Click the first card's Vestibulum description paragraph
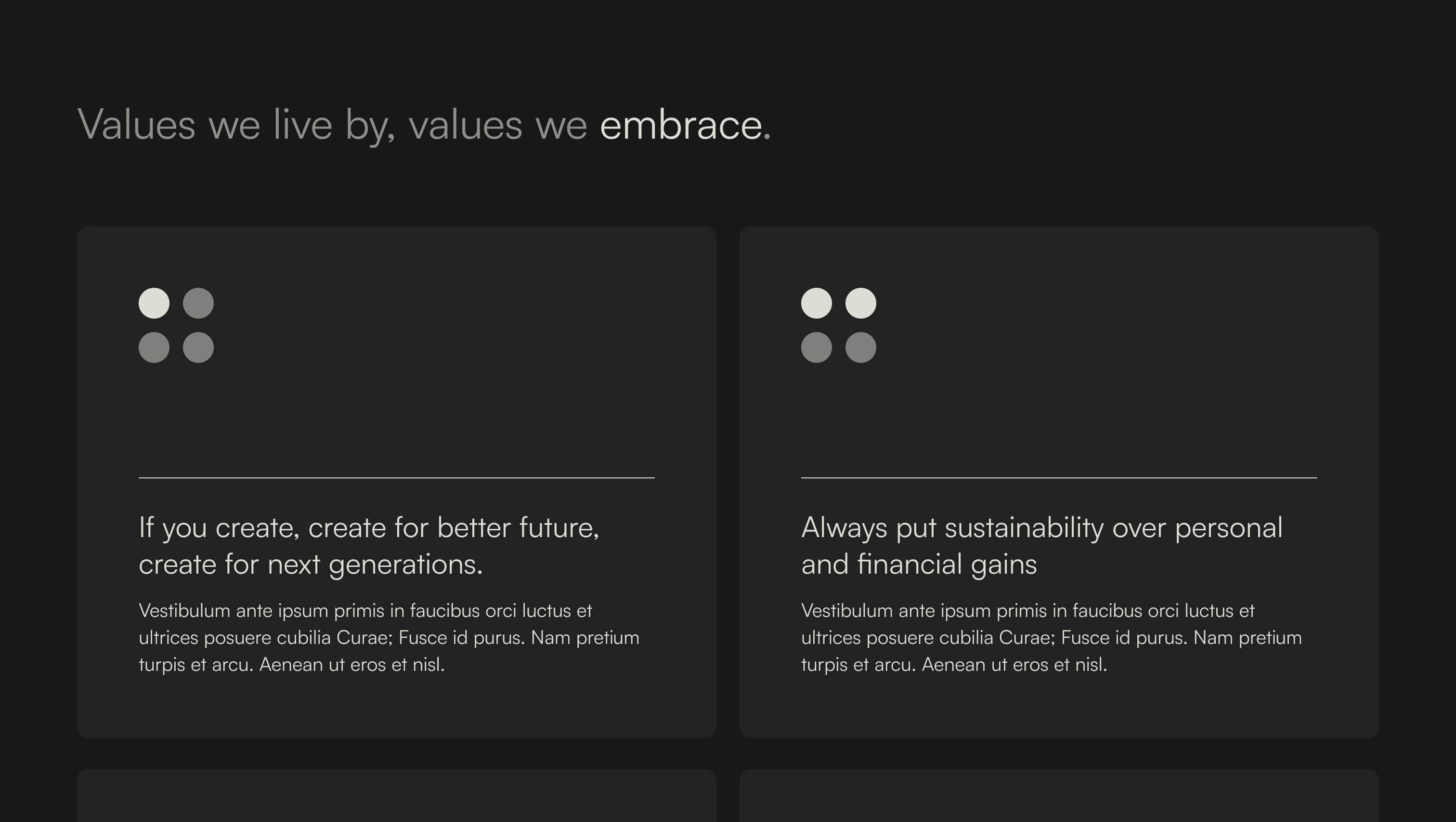1456x822 pixels. pyautogui.click(x=389, y=637)
